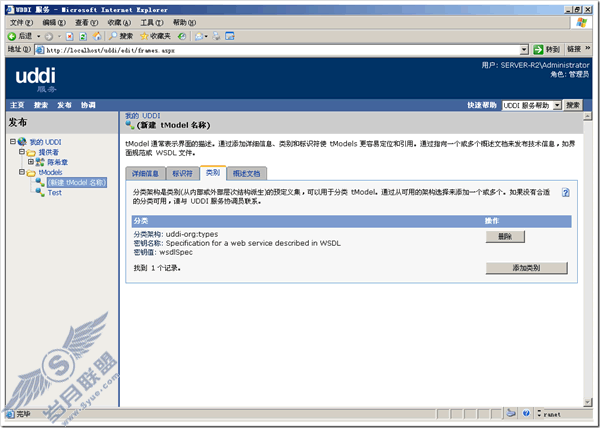Viewport: 600px width, 428px height.
Task: Collapse the tModels folder node
Action: point(22,172)
